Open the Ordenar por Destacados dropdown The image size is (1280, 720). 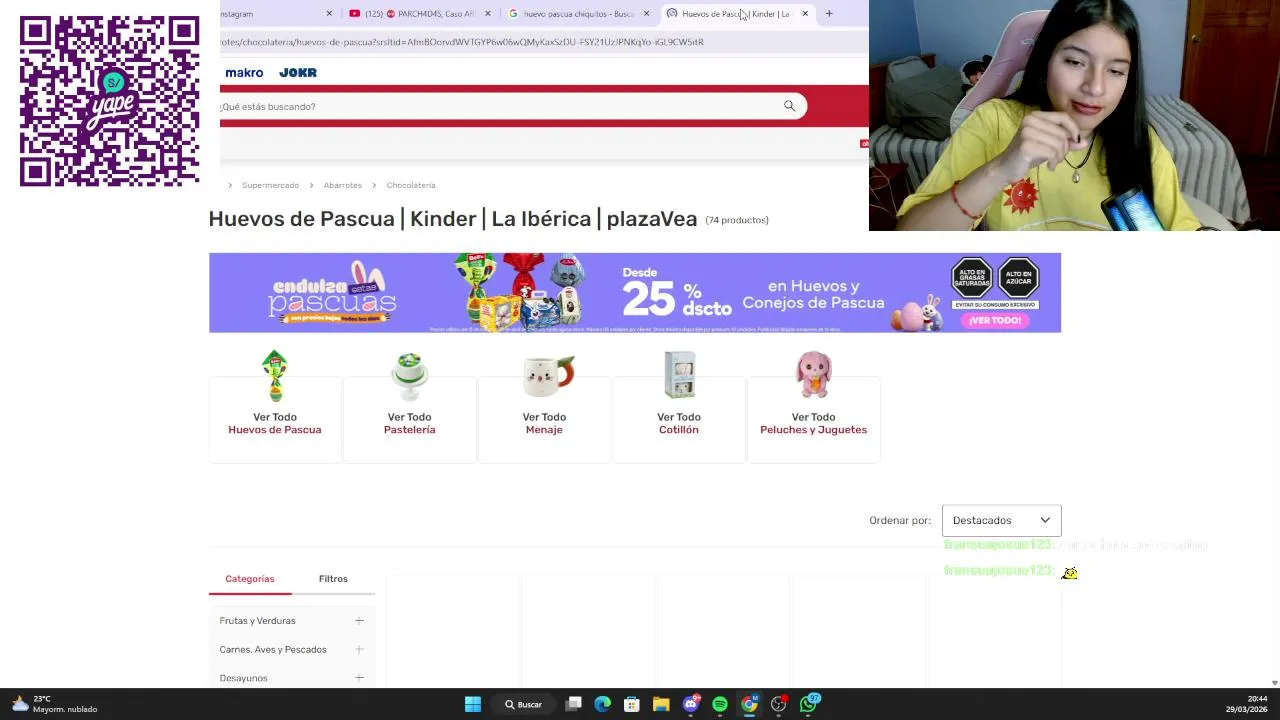pyautogui.click(x=1001, y=520)
